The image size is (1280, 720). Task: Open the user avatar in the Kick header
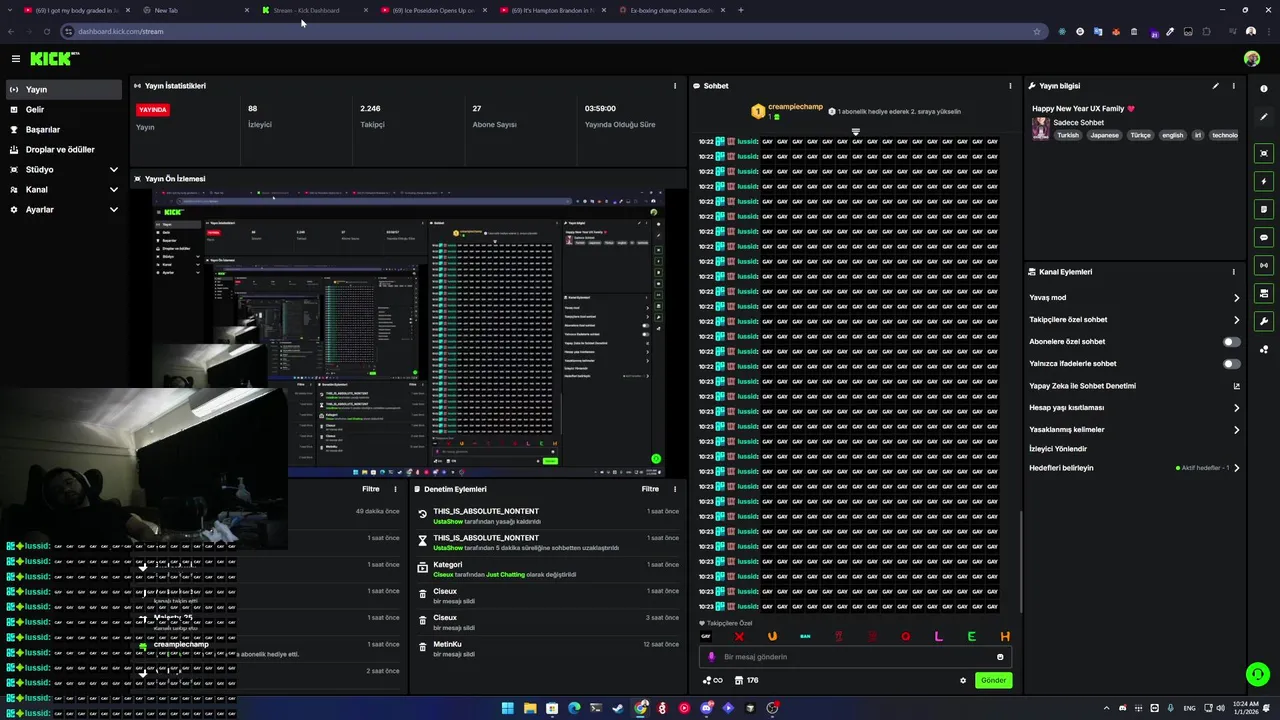[x=1251, y=59]
